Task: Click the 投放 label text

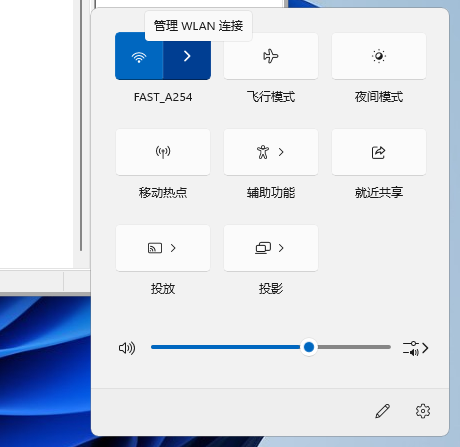Action: point(163,289)
